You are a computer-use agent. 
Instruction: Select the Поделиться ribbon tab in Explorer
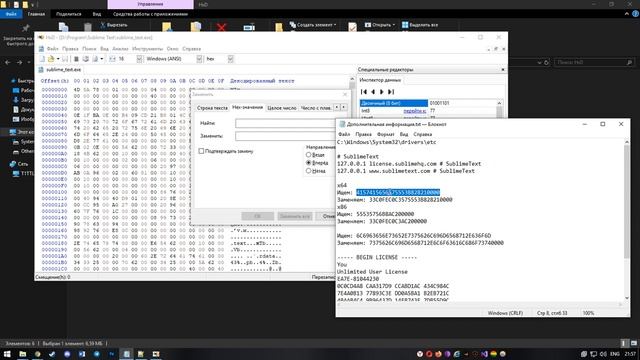pyautogui.click(x=69, y=14)
